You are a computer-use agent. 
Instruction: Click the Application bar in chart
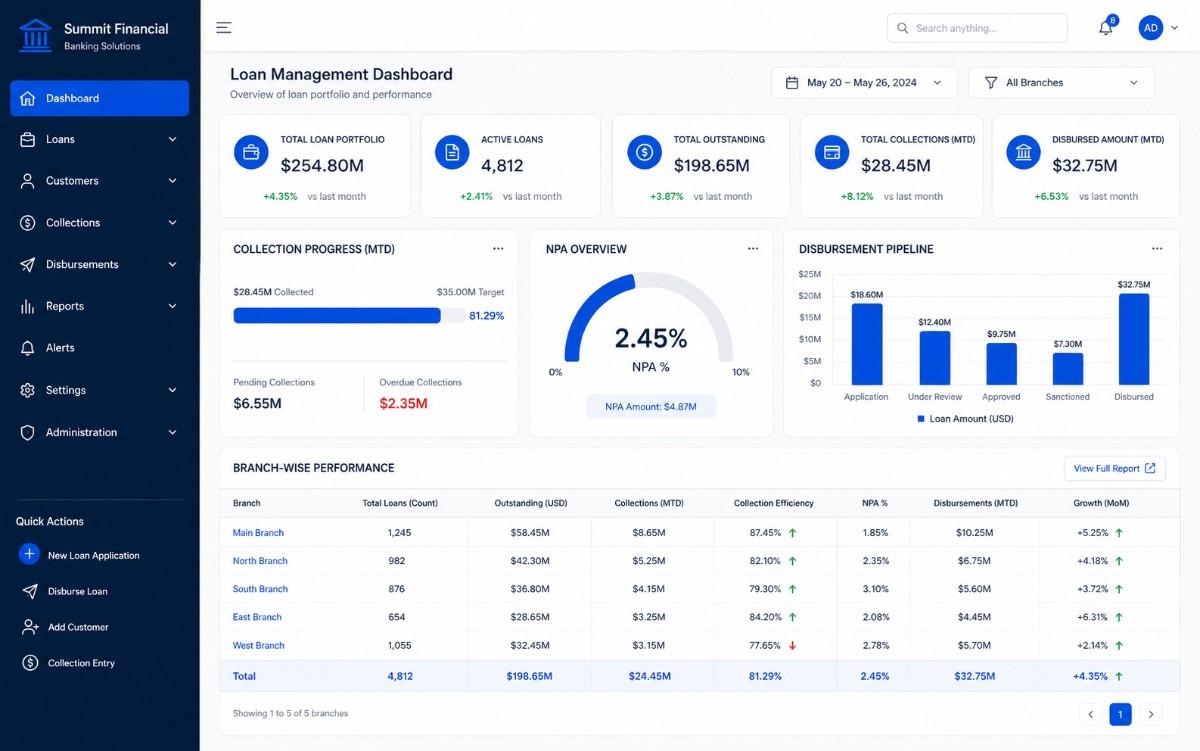[867, 344]
